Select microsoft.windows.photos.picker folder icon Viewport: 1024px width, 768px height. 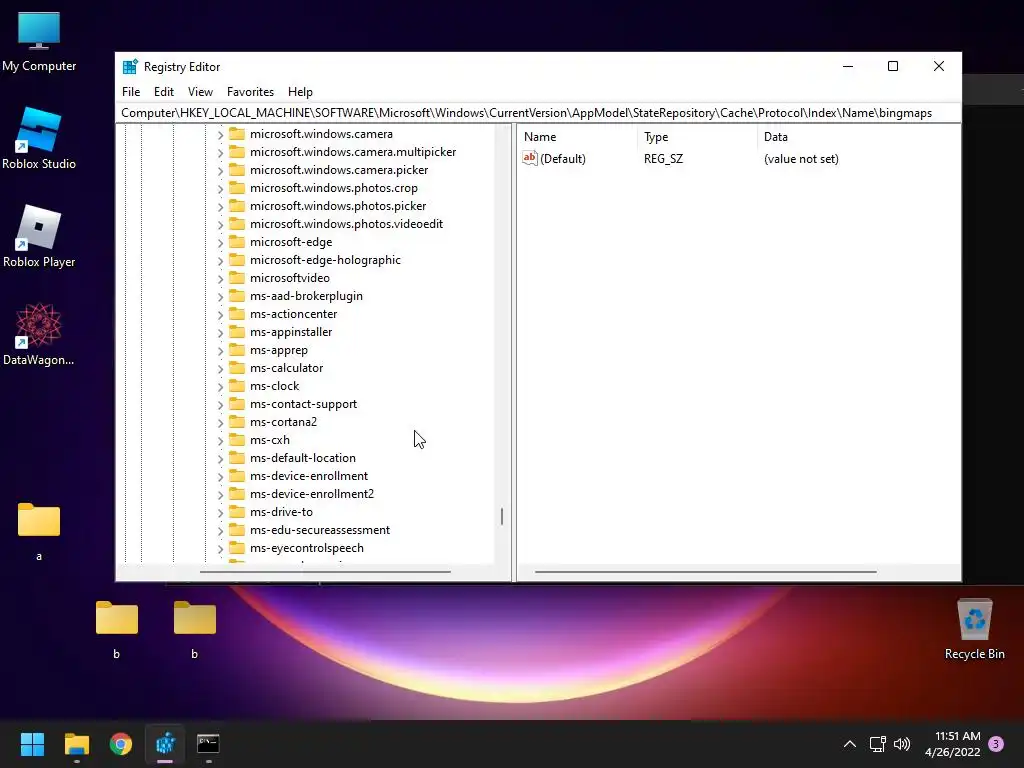tap(237, 206)
